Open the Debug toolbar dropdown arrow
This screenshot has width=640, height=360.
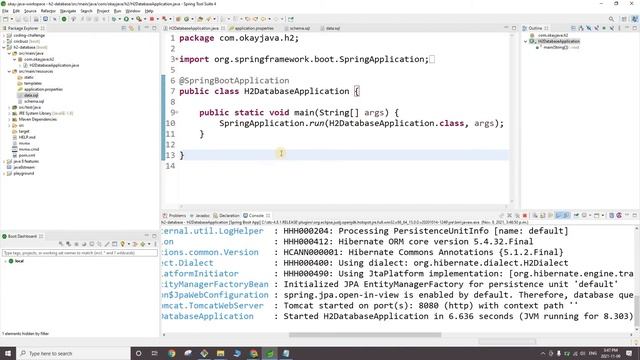[120, 19]
